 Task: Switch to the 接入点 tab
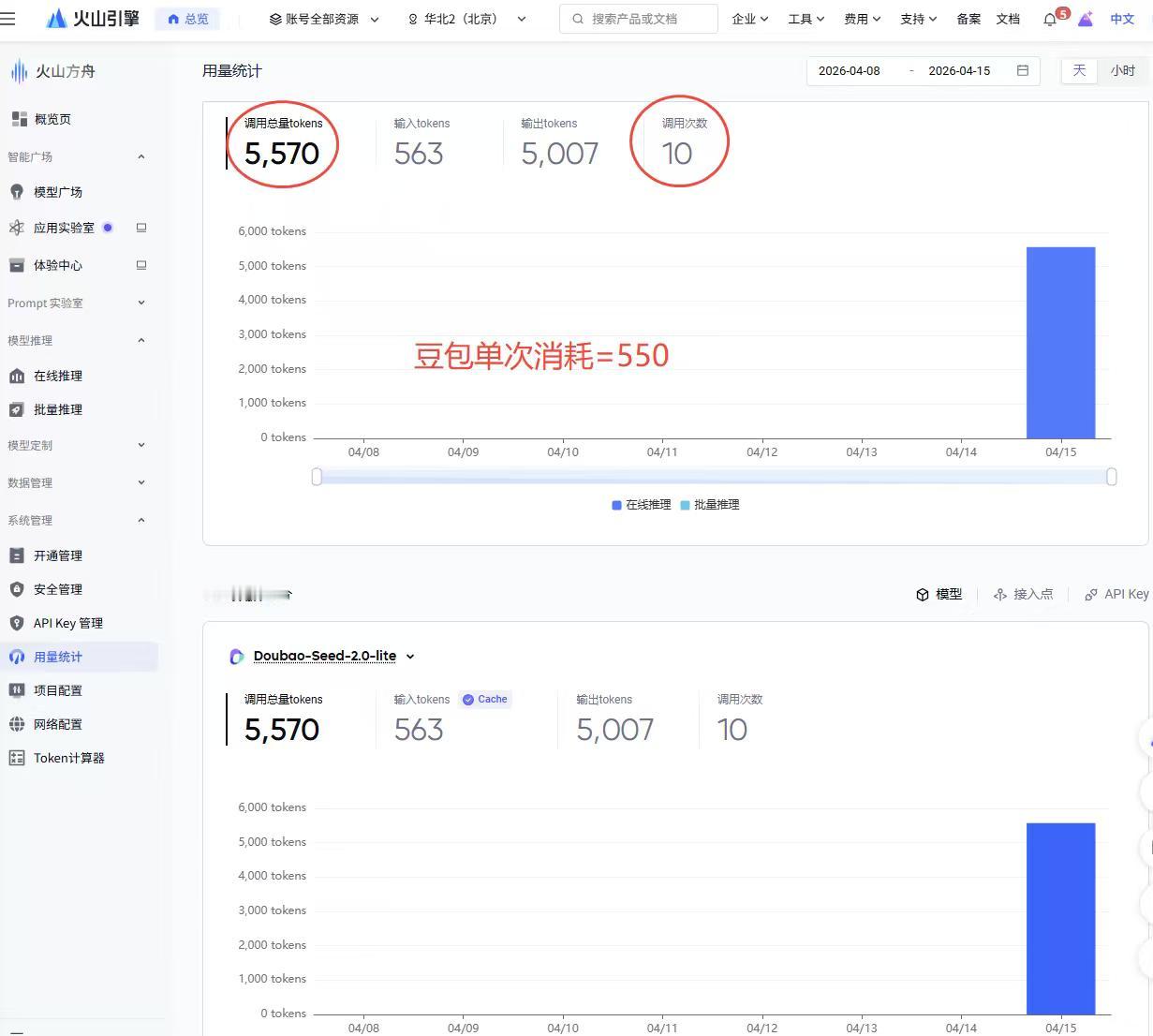pyautogui.click(x=1024, y=594)
